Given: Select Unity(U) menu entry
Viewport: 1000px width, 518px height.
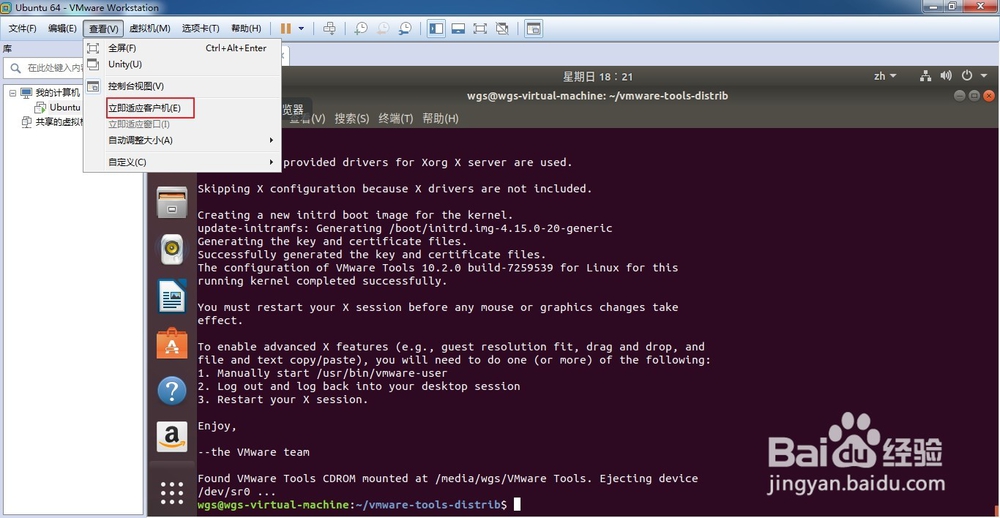Looking at the screenshot, I should coord(182,64).
